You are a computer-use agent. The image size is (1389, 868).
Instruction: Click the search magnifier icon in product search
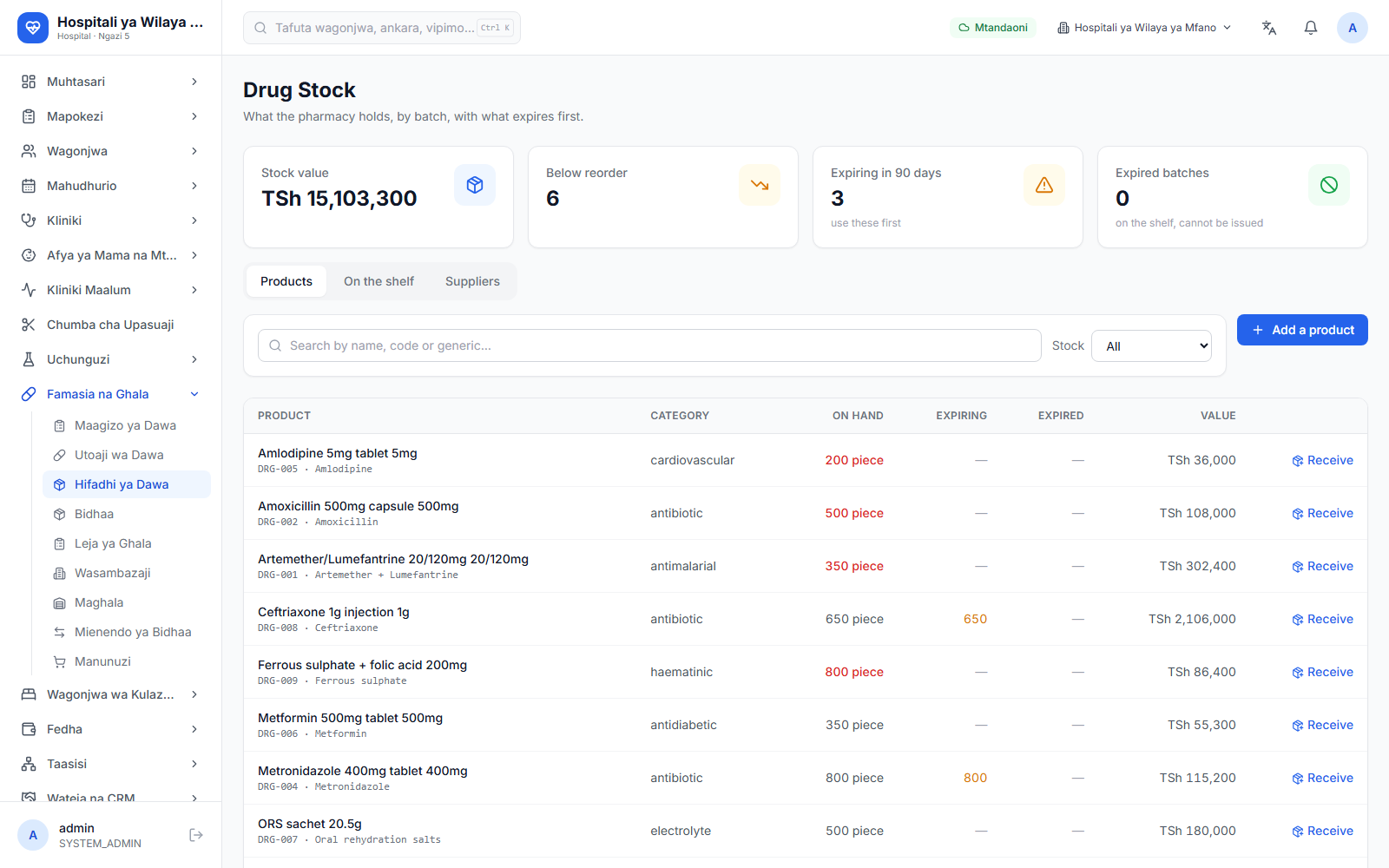[275, 345]
